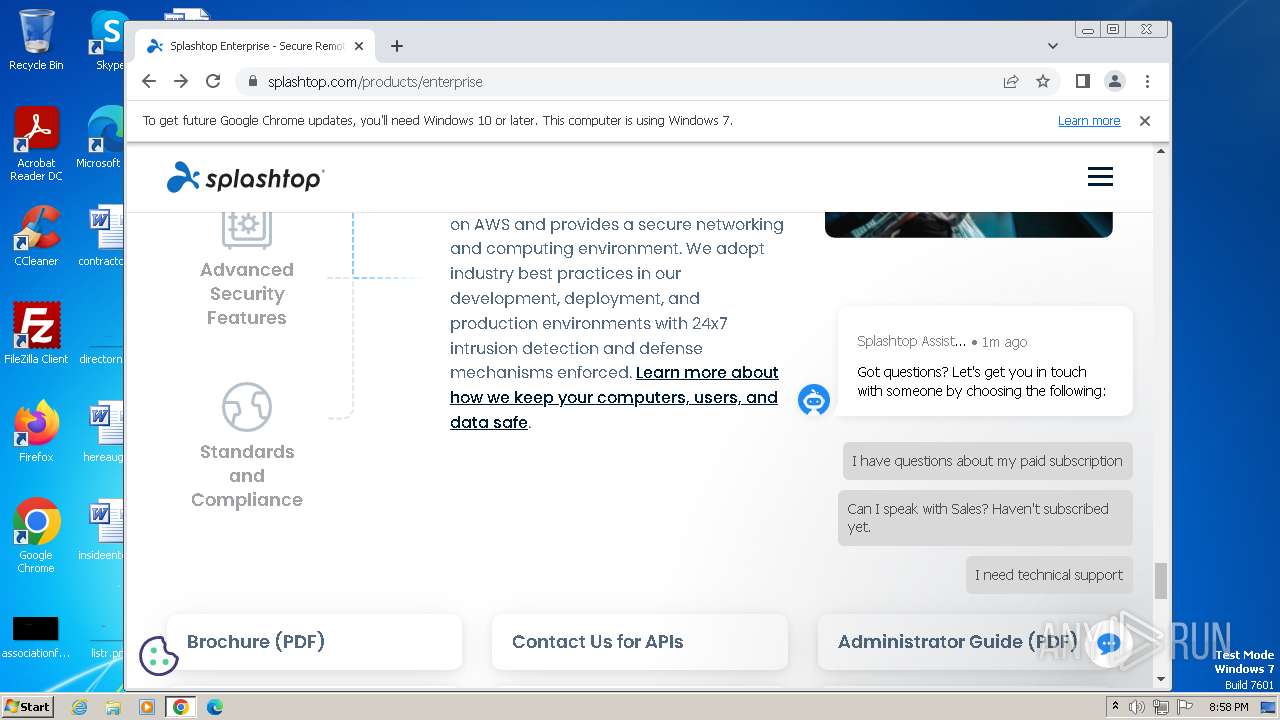Open Brochure (PDF) card
The height and width of the screenshot is (720, 1280).
(x=314, y=642)
